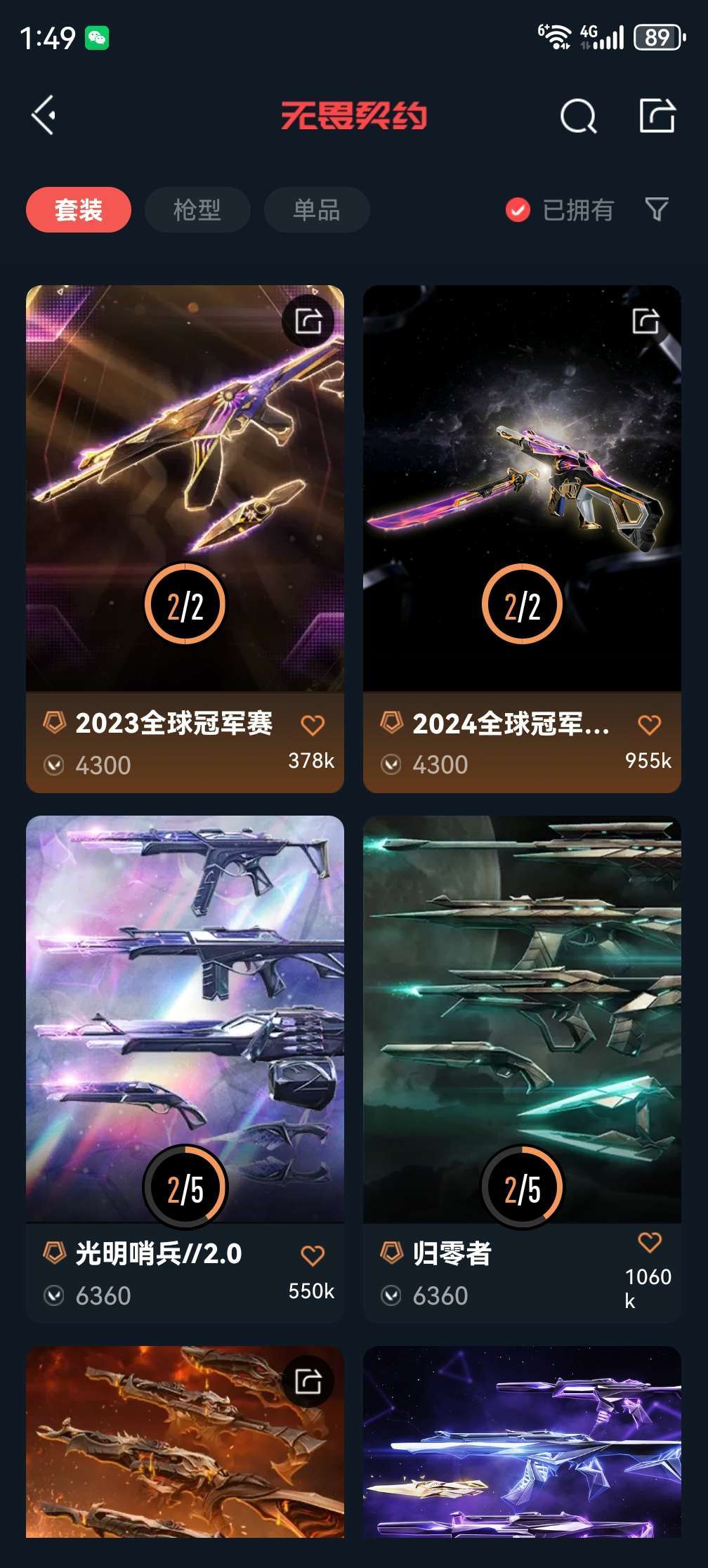Tap share icon on the fiery dragon bundle
Viewport: 708px width, 1568px height.
pos(308,1381)
